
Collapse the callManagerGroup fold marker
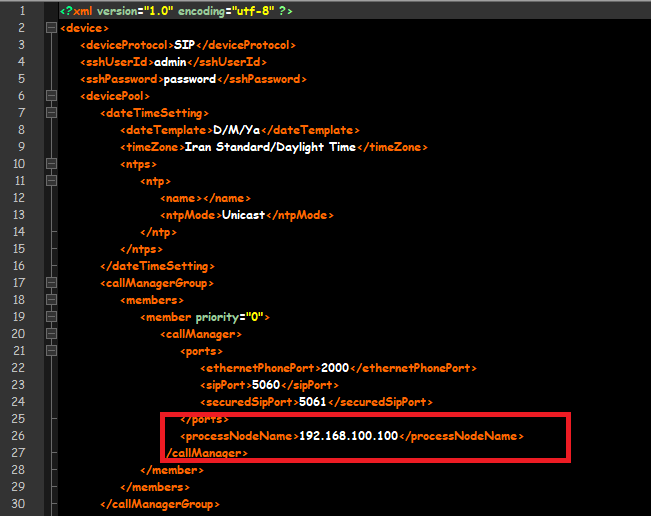click(x=50, y=283)
